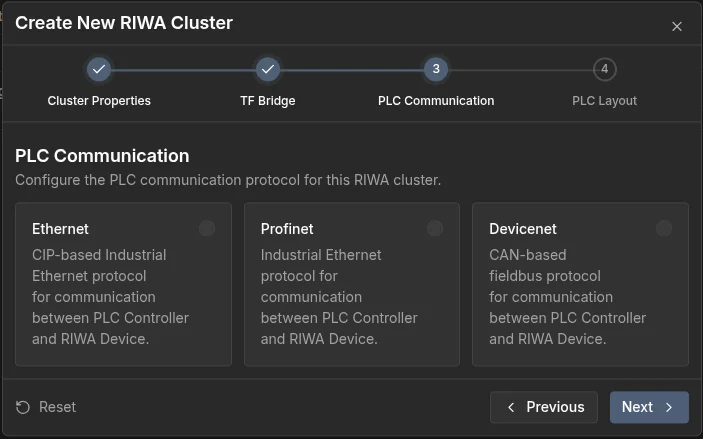Viewport: 703px width, 439px height.
Task: Go back with the Previous button
Action: click(544, 407)
